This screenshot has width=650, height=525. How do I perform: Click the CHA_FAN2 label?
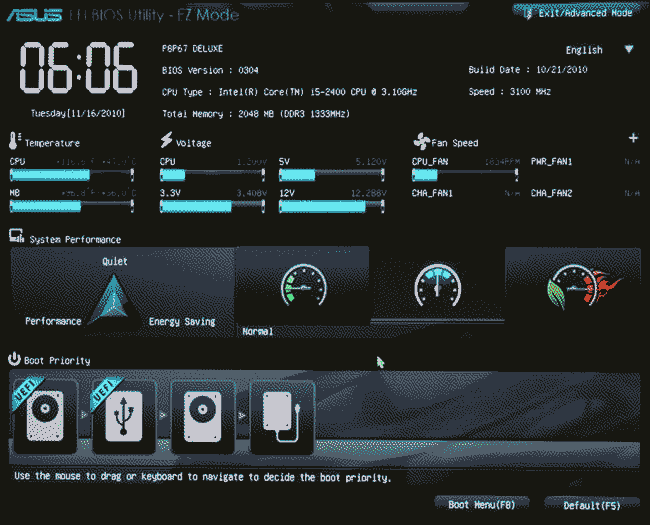(551, 193)
